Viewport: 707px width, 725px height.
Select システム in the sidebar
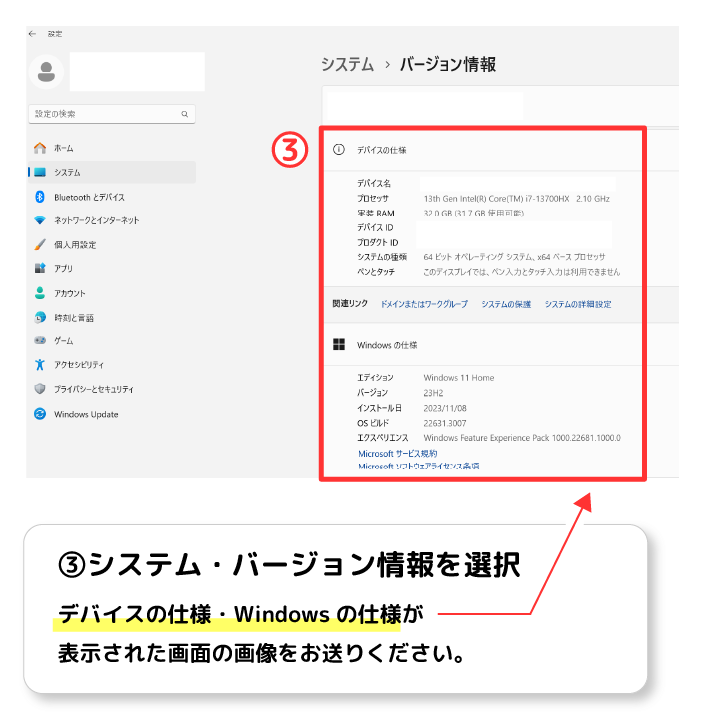point(68,173)
